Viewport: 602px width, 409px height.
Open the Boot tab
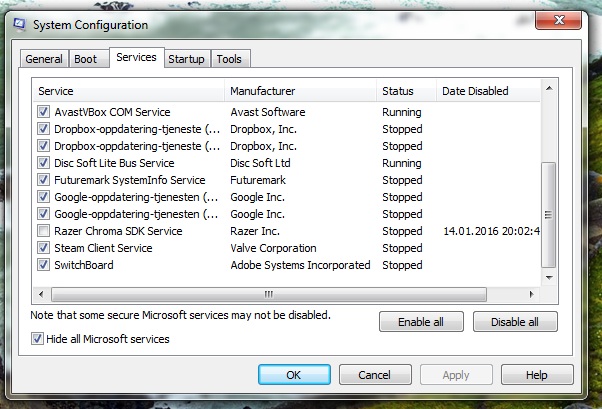[86, 59]
